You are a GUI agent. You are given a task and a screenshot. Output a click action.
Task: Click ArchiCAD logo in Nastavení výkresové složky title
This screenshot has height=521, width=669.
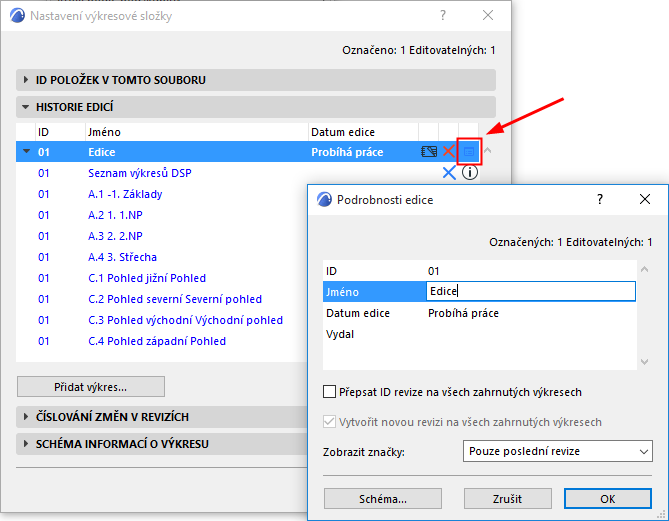point(17,16)
